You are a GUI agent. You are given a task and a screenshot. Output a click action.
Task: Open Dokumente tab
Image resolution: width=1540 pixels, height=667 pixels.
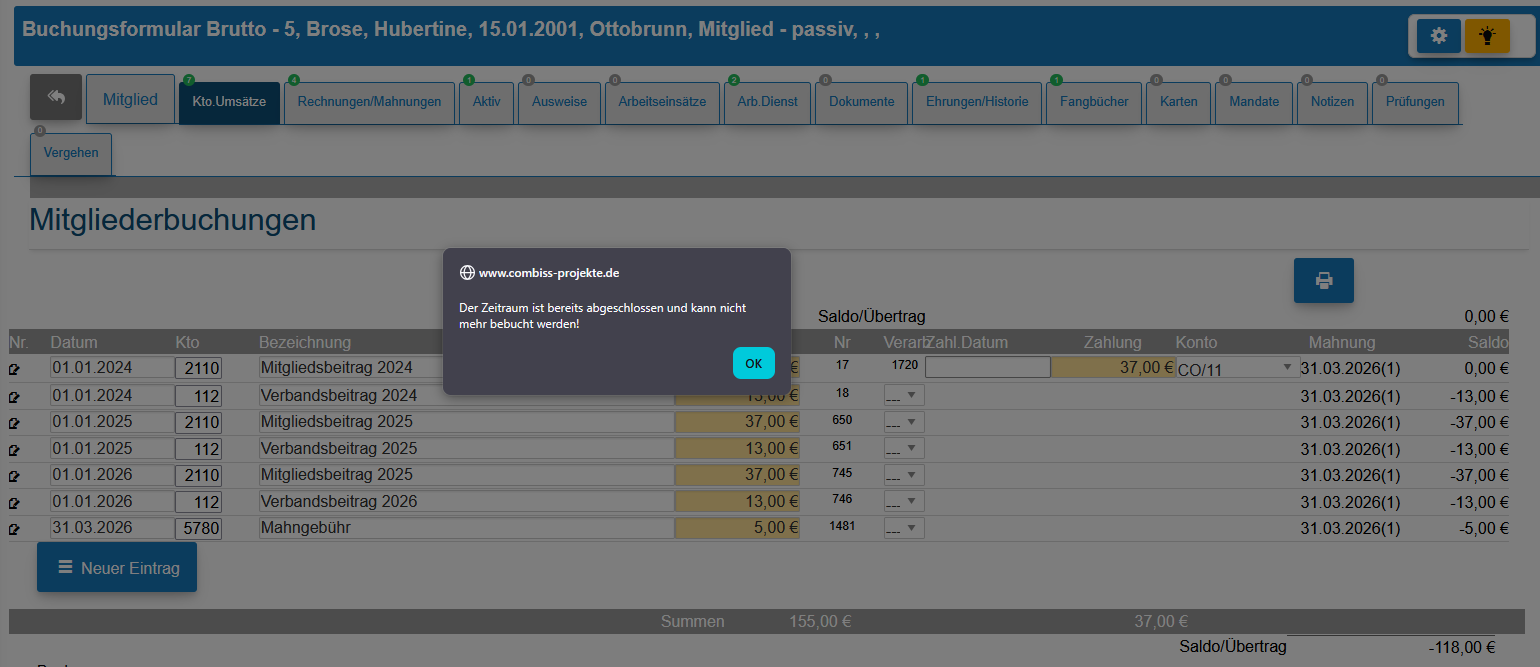pyautogui.click(x=861, y=101)
